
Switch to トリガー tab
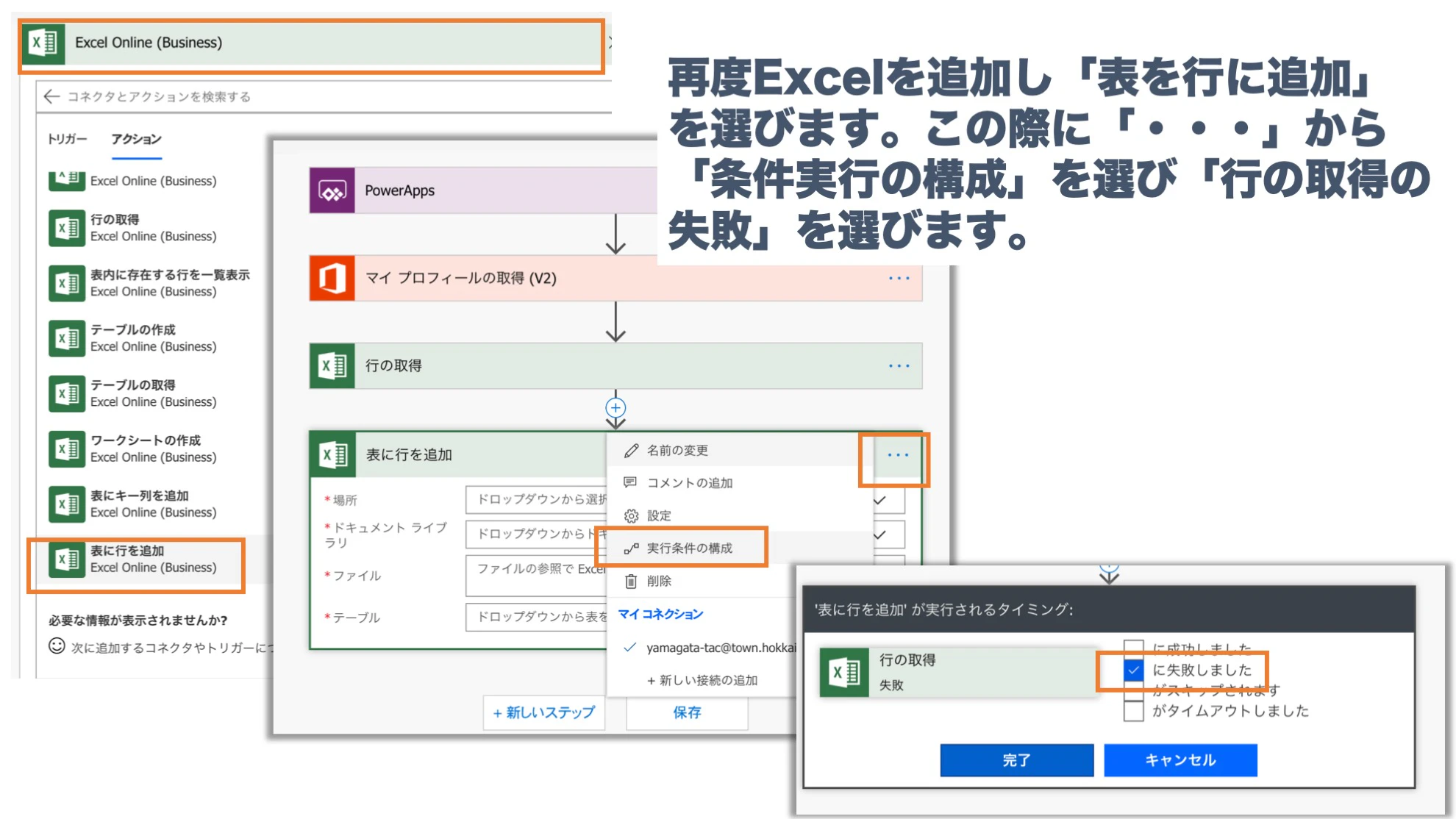(x=67, y=139)
